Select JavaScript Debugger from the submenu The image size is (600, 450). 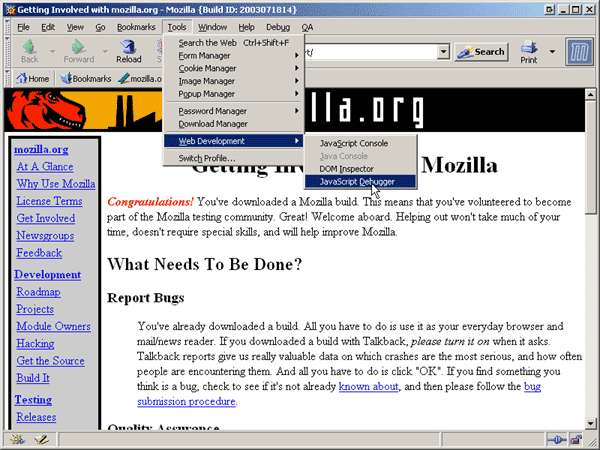point(357,181)
